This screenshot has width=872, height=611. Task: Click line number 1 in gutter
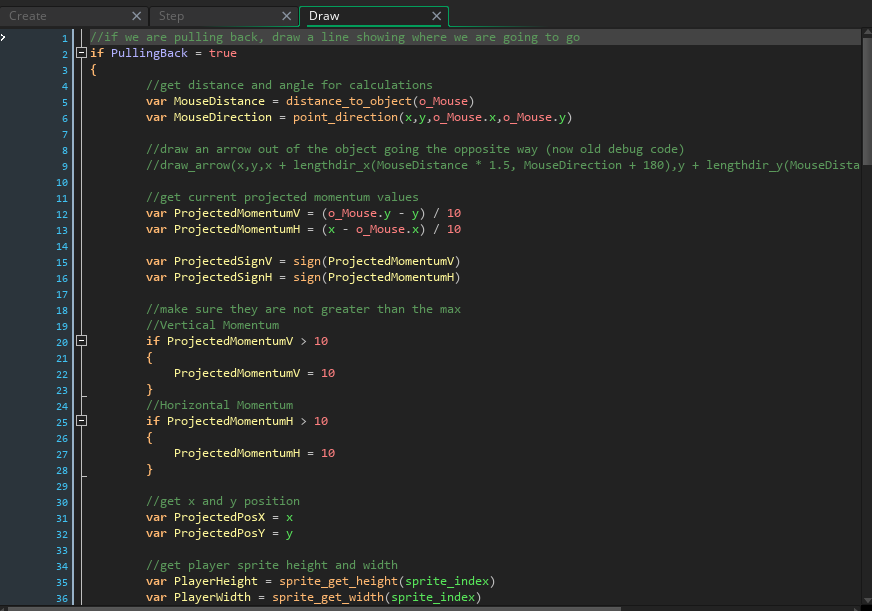click(x=65, y=38)
